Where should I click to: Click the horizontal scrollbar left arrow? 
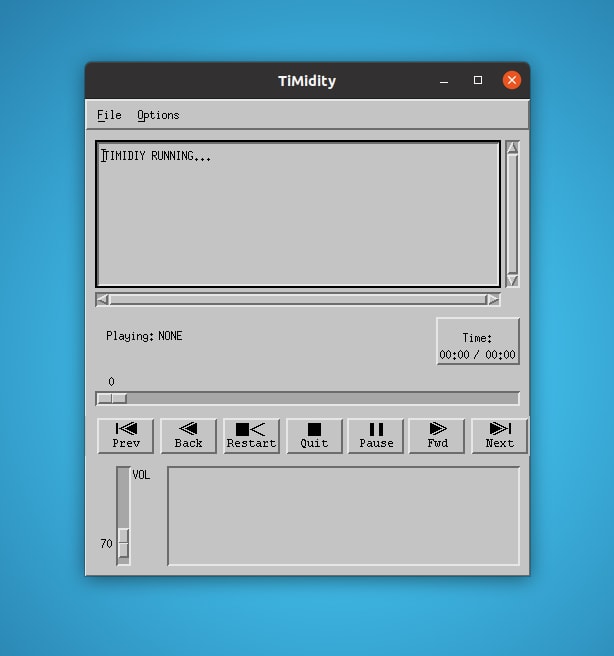[102, 300]
